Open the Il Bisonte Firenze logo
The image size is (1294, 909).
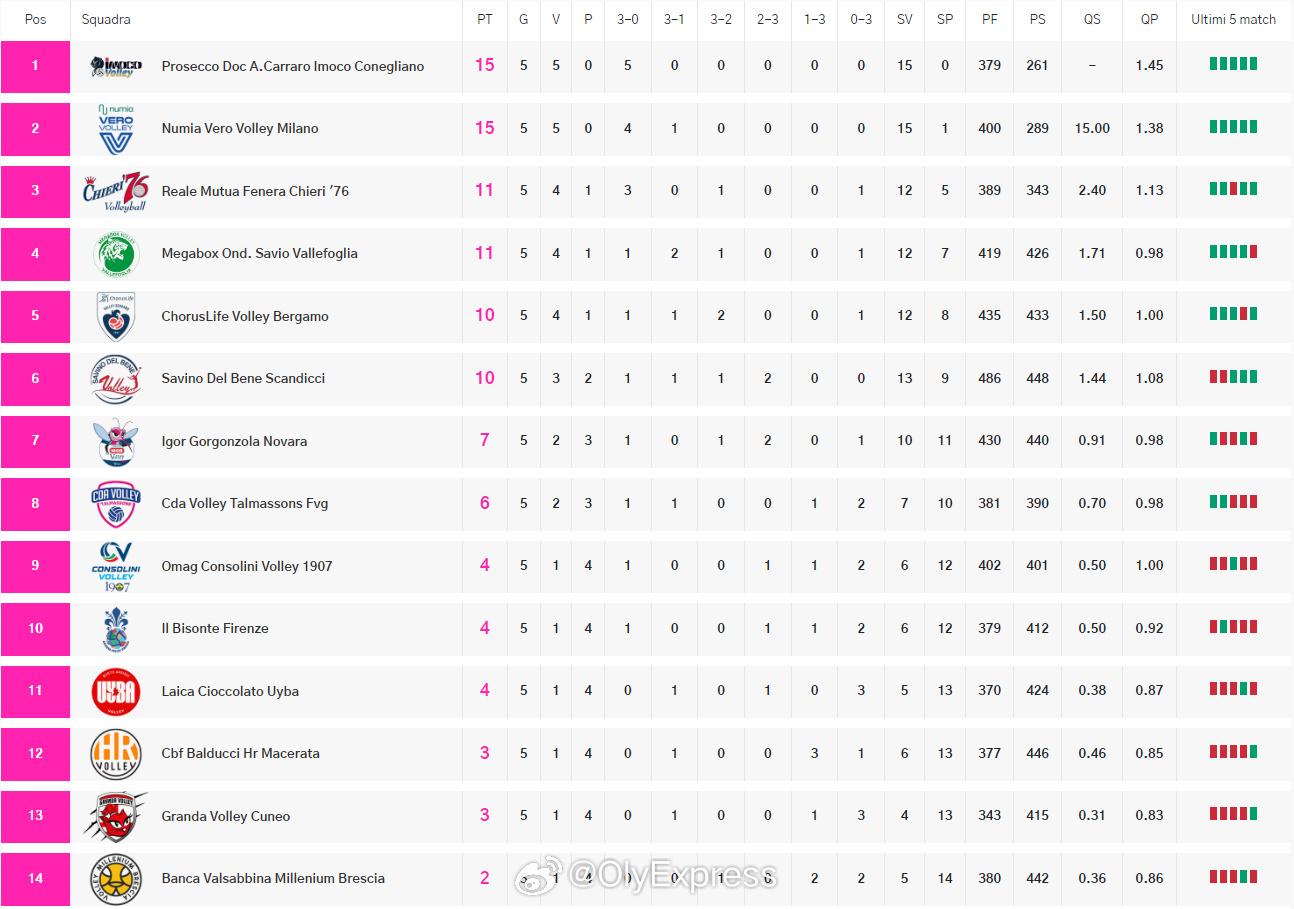point(116,629)
